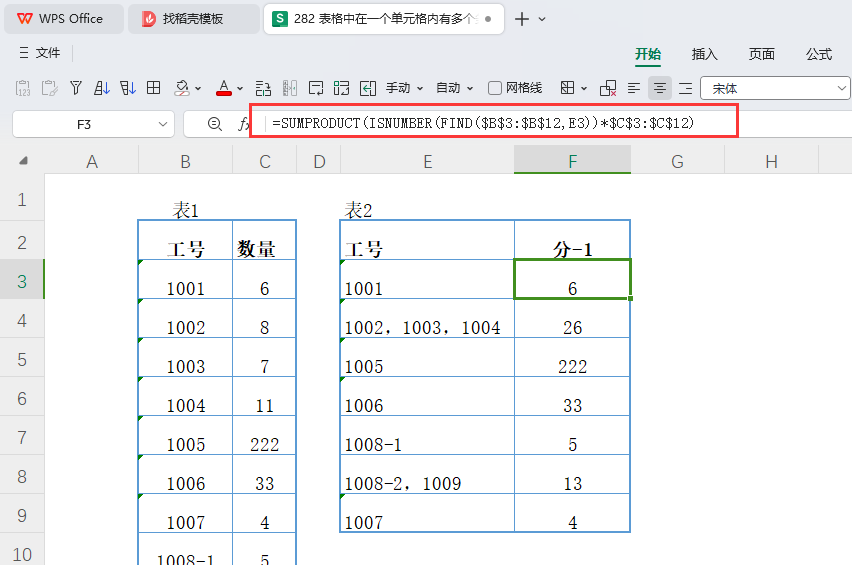
Task: Select column G header
Action: tap(677, 161)
